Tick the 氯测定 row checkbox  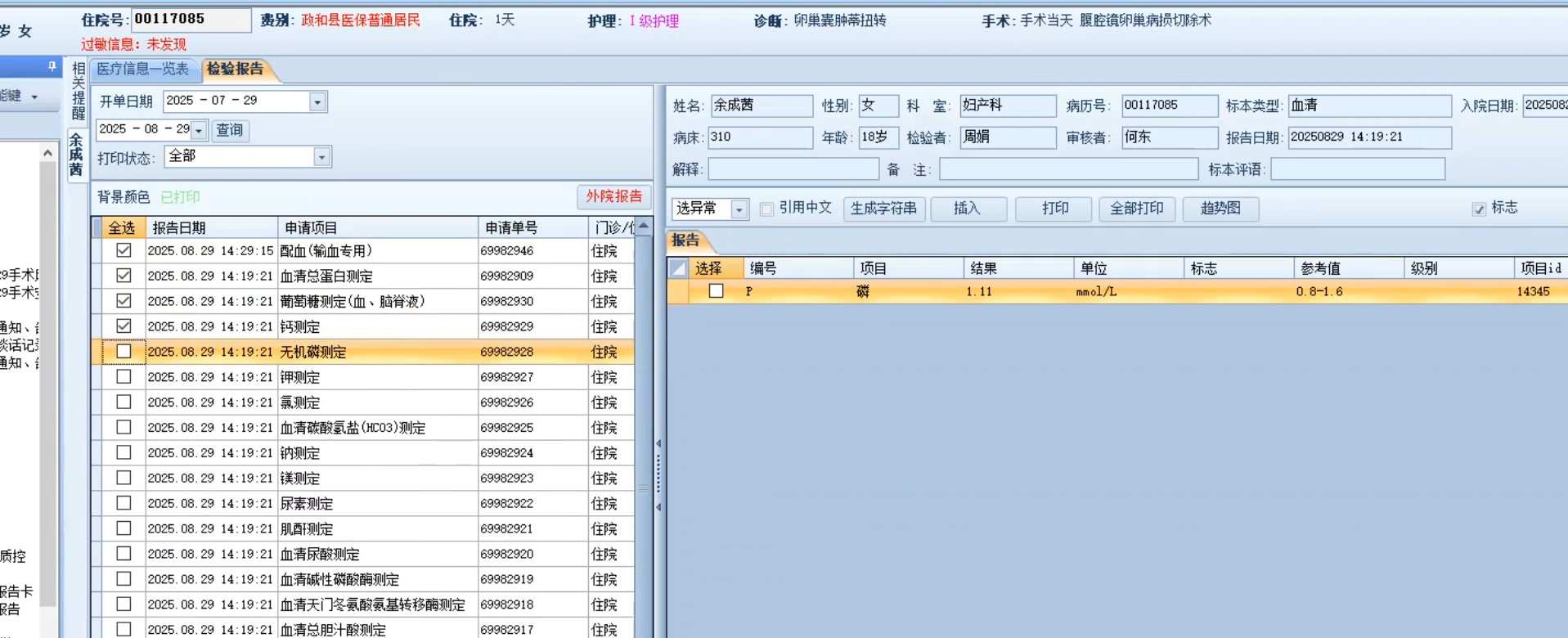point(124,402)
